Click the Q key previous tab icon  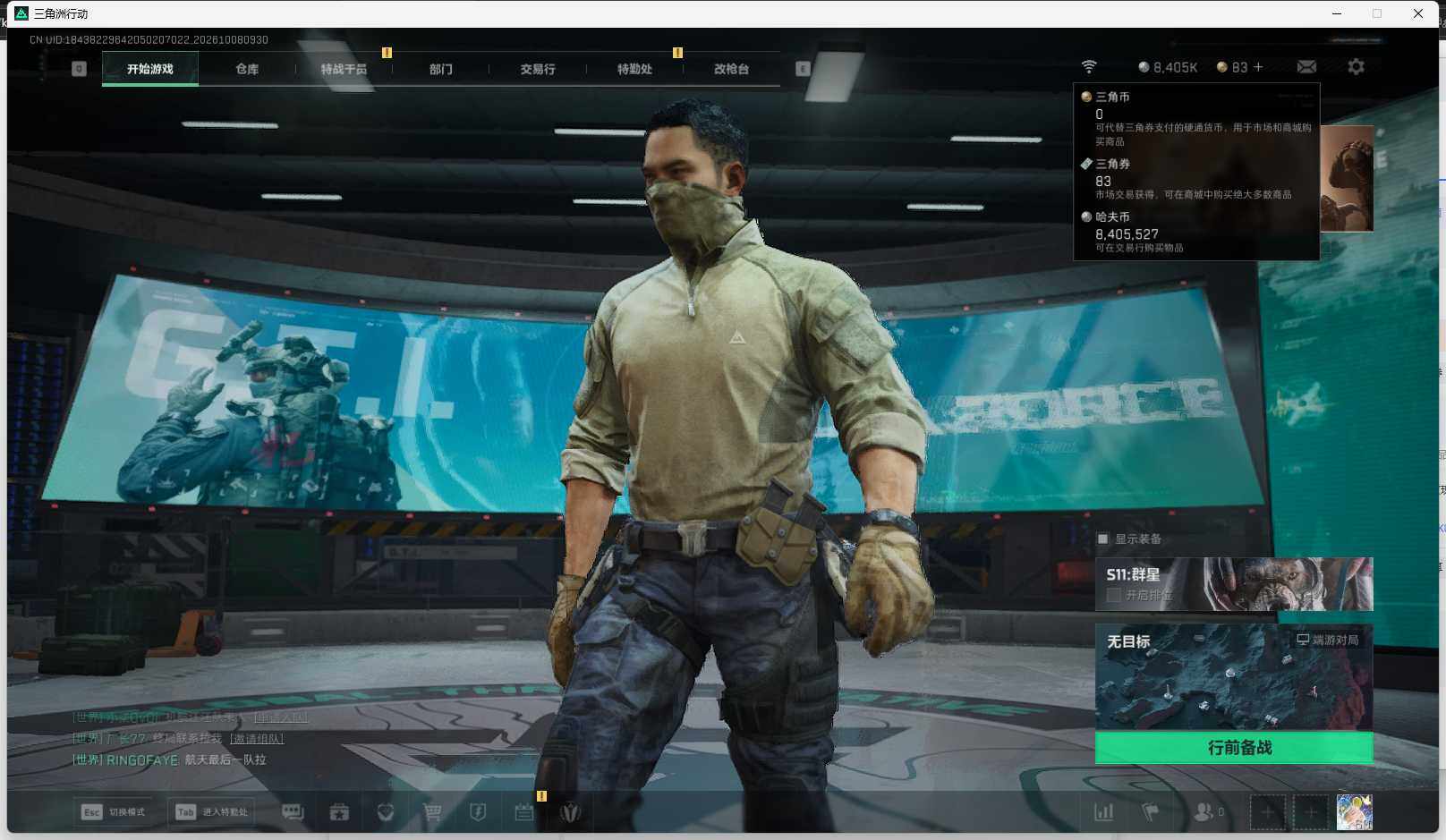[79, 69]
